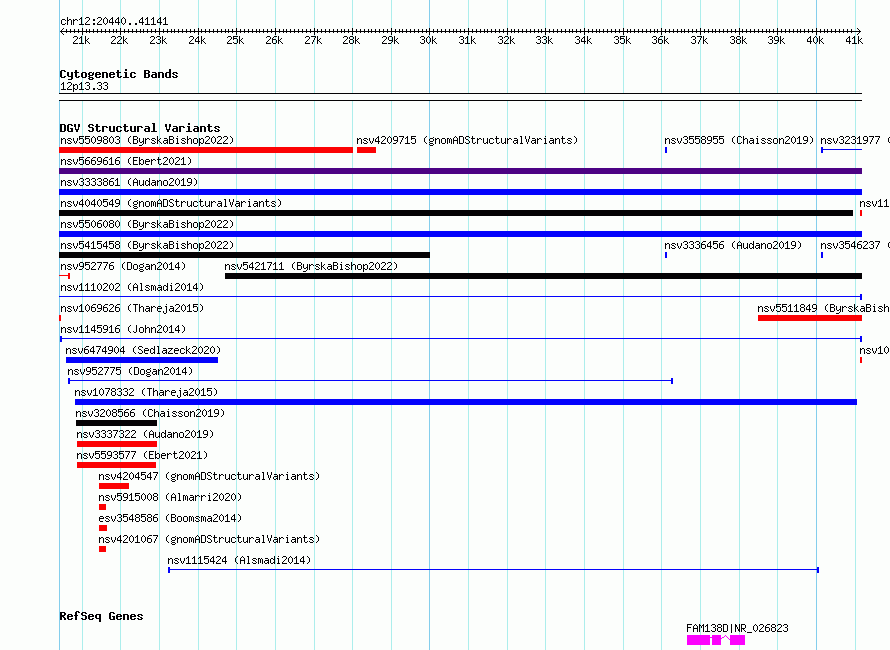Open esv3548586 (Boomsma2014) label
This screenshot has width=890, height=650.
pyautogui.click(x=170, y=518)
